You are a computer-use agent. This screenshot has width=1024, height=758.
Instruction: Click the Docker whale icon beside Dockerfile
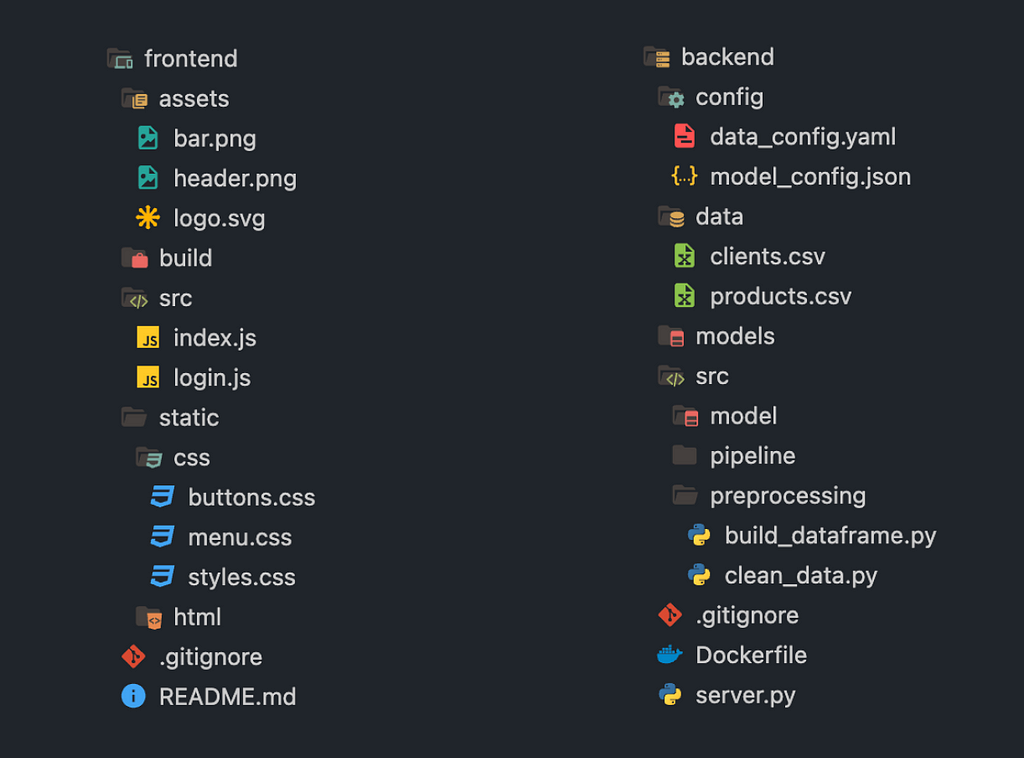click(x=669, y=655)
